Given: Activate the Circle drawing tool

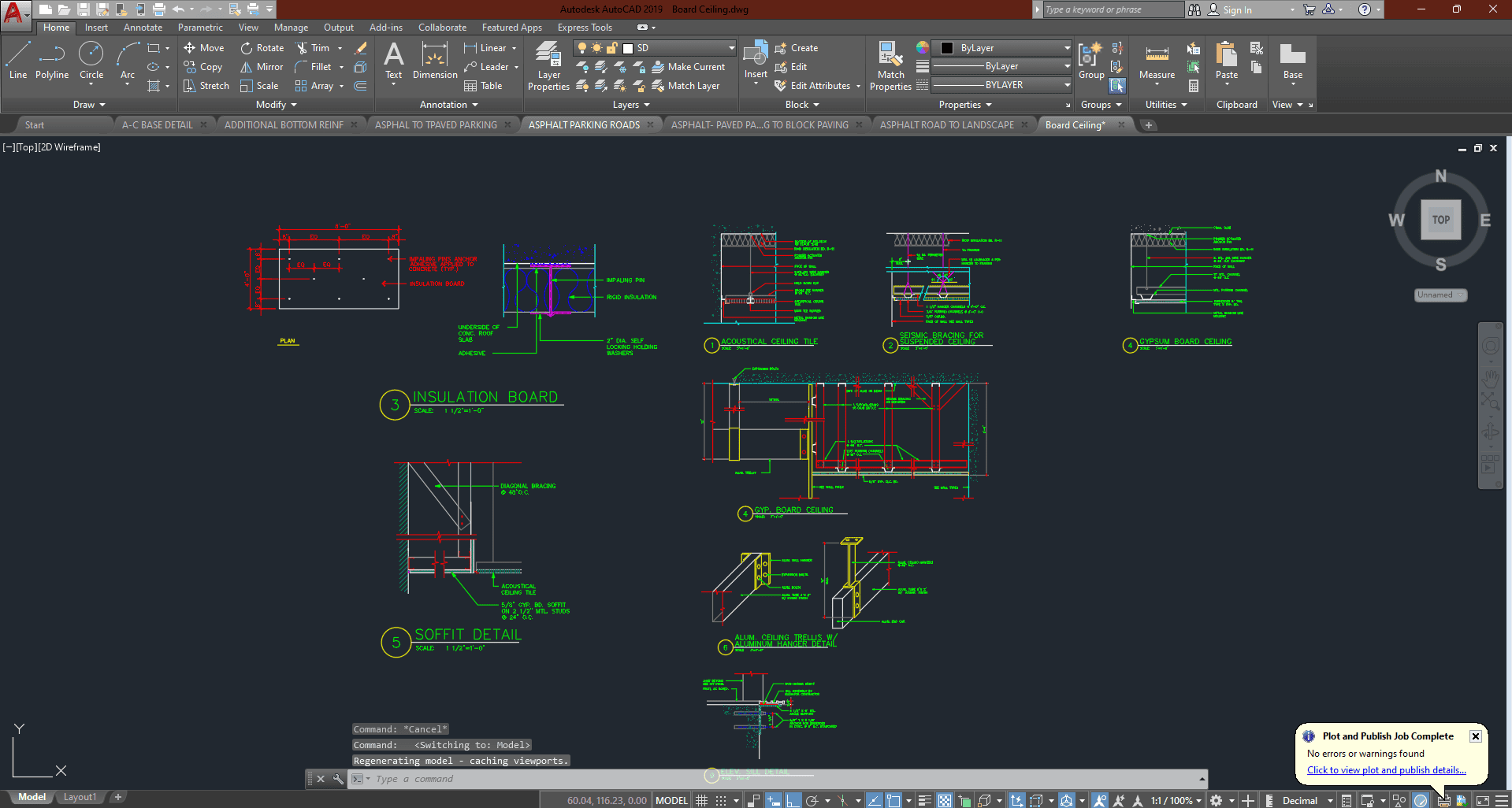Looking at the screenshot, I should tap(91, 55).
